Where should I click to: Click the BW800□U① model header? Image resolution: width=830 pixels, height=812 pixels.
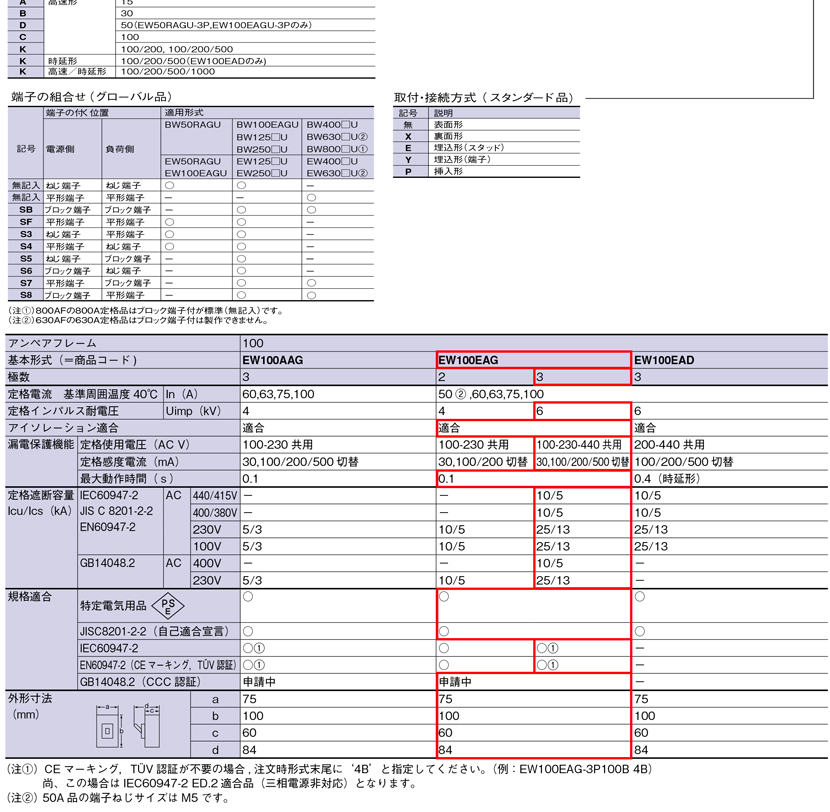[337, 149]
